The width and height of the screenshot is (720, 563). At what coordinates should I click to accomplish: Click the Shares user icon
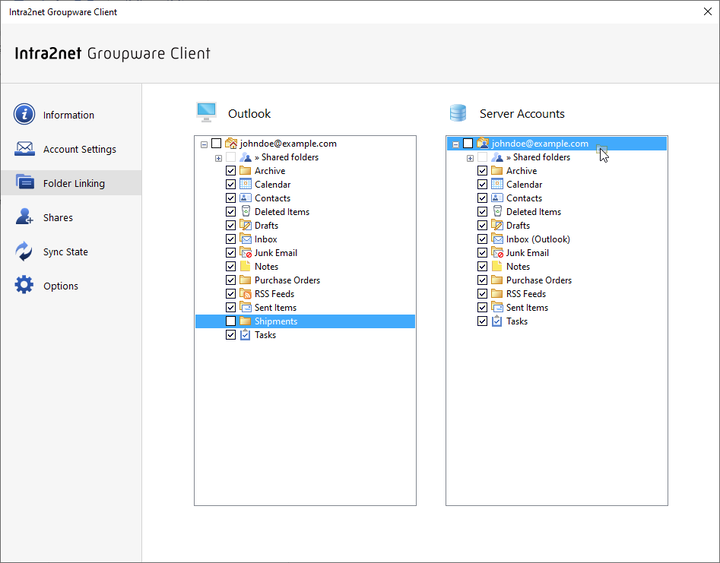[24, 216]
